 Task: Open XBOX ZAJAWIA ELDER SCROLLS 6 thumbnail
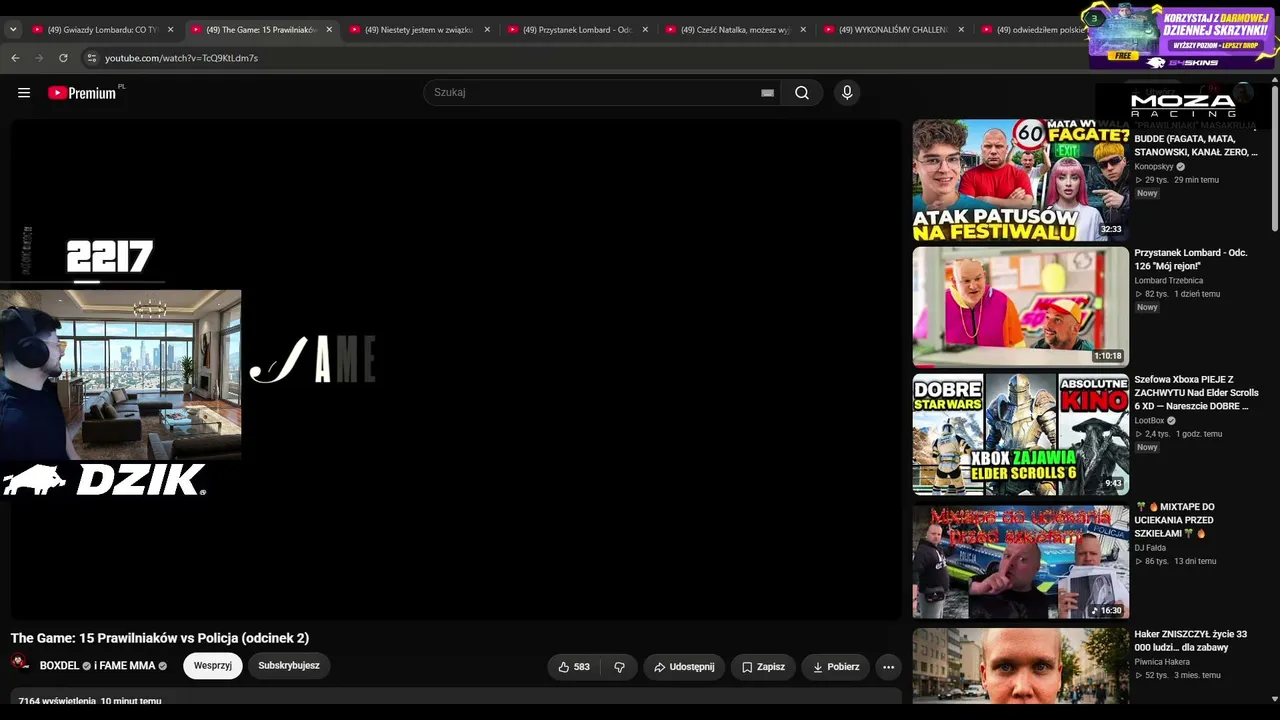1020,434
